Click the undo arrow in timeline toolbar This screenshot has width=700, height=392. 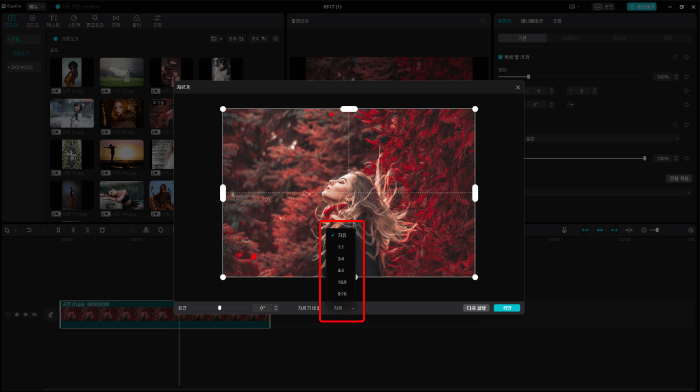click(29, 230)
